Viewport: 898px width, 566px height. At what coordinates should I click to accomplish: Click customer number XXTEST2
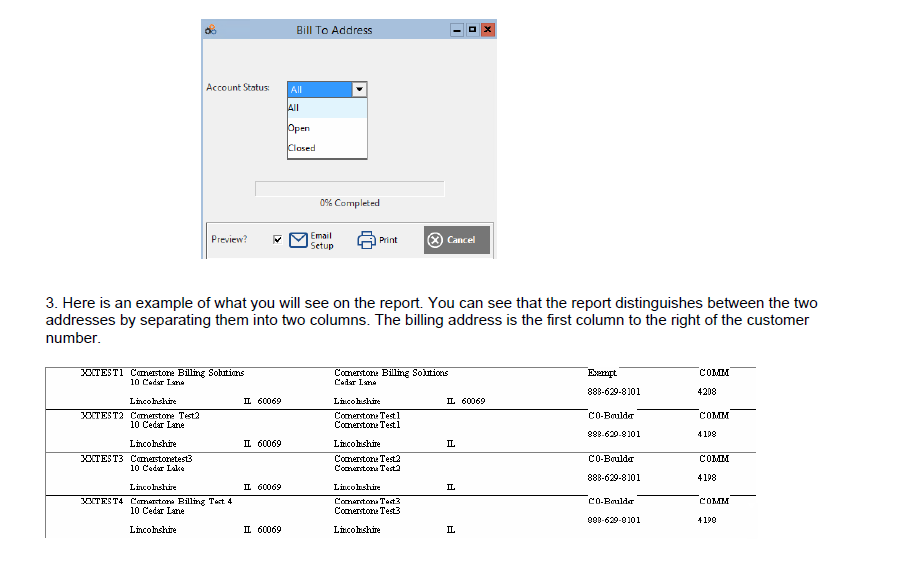click(102, 415)
